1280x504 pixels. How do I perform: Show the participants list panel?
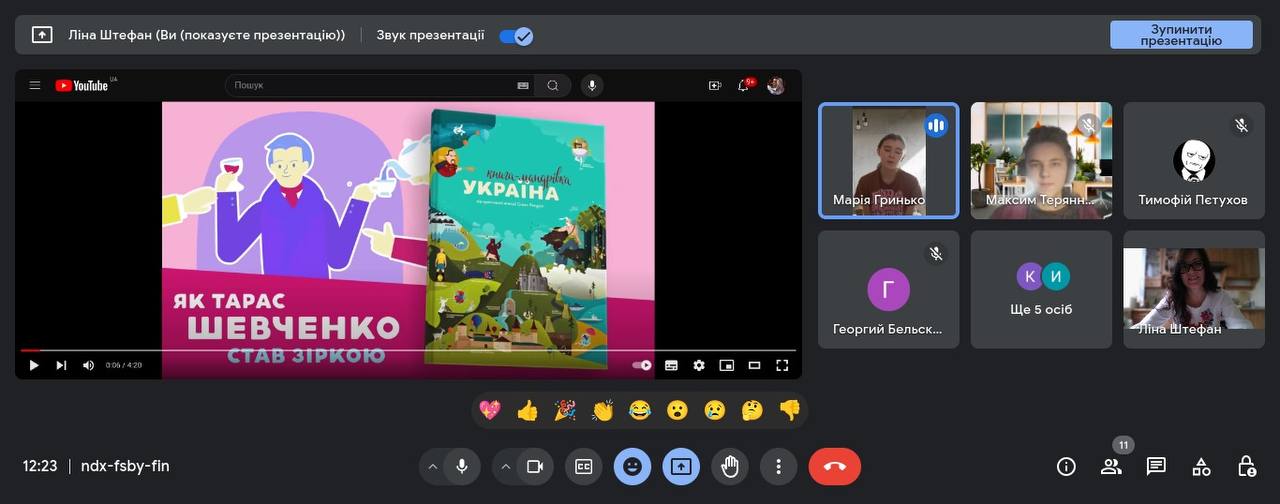click(x=1111, y=466)
